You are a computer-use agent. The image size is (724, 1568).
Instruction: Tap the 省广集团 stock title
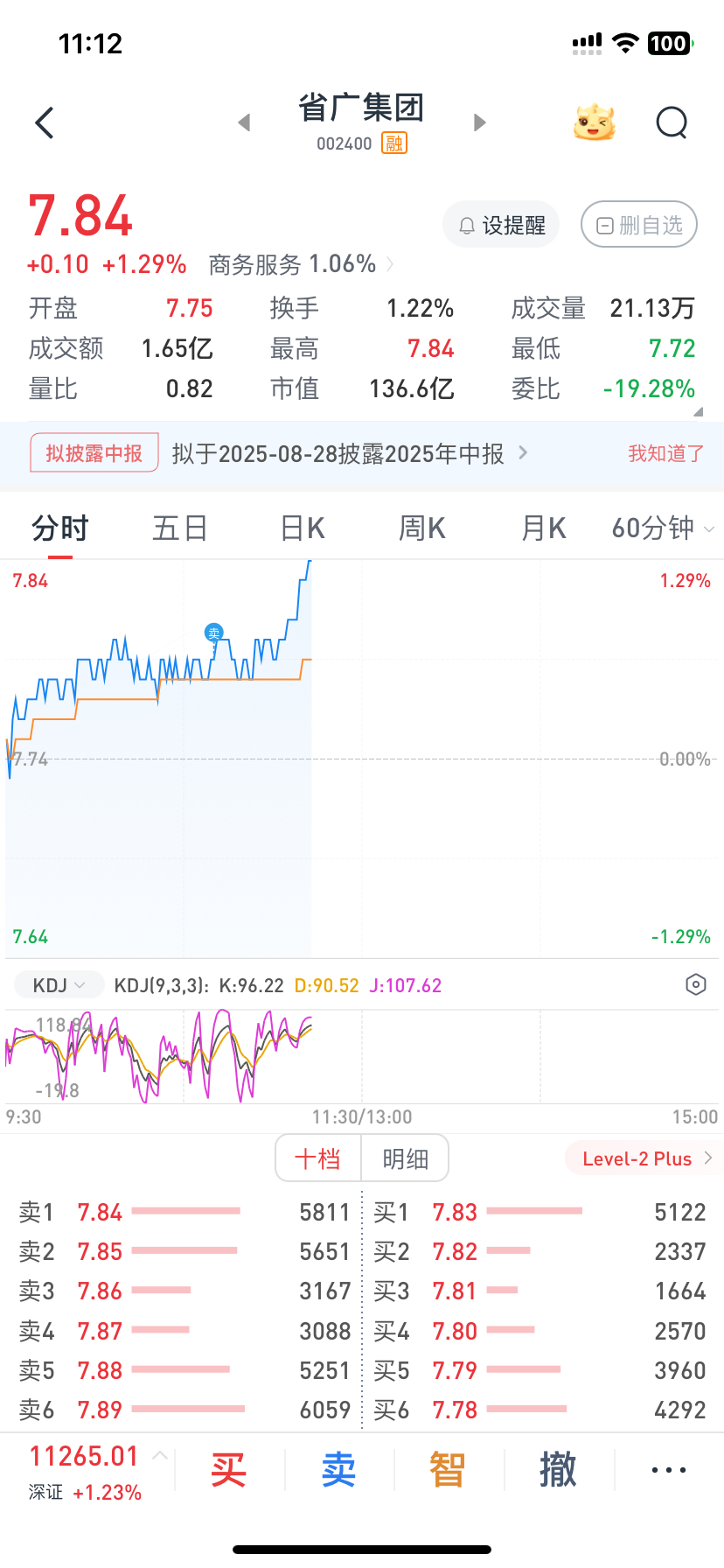coord(361,108)
